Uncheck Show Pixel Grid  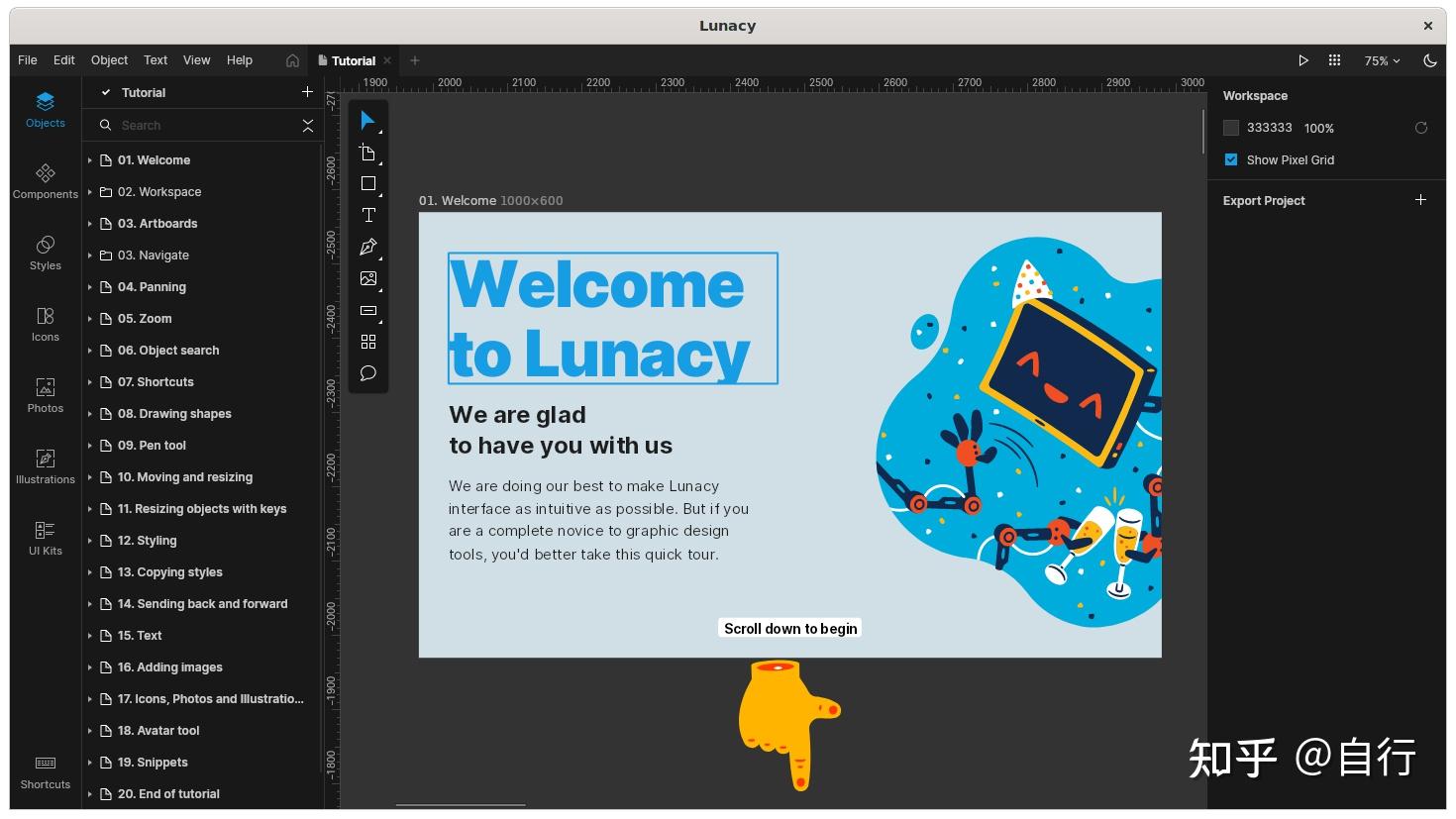(x=1231, y=159)
